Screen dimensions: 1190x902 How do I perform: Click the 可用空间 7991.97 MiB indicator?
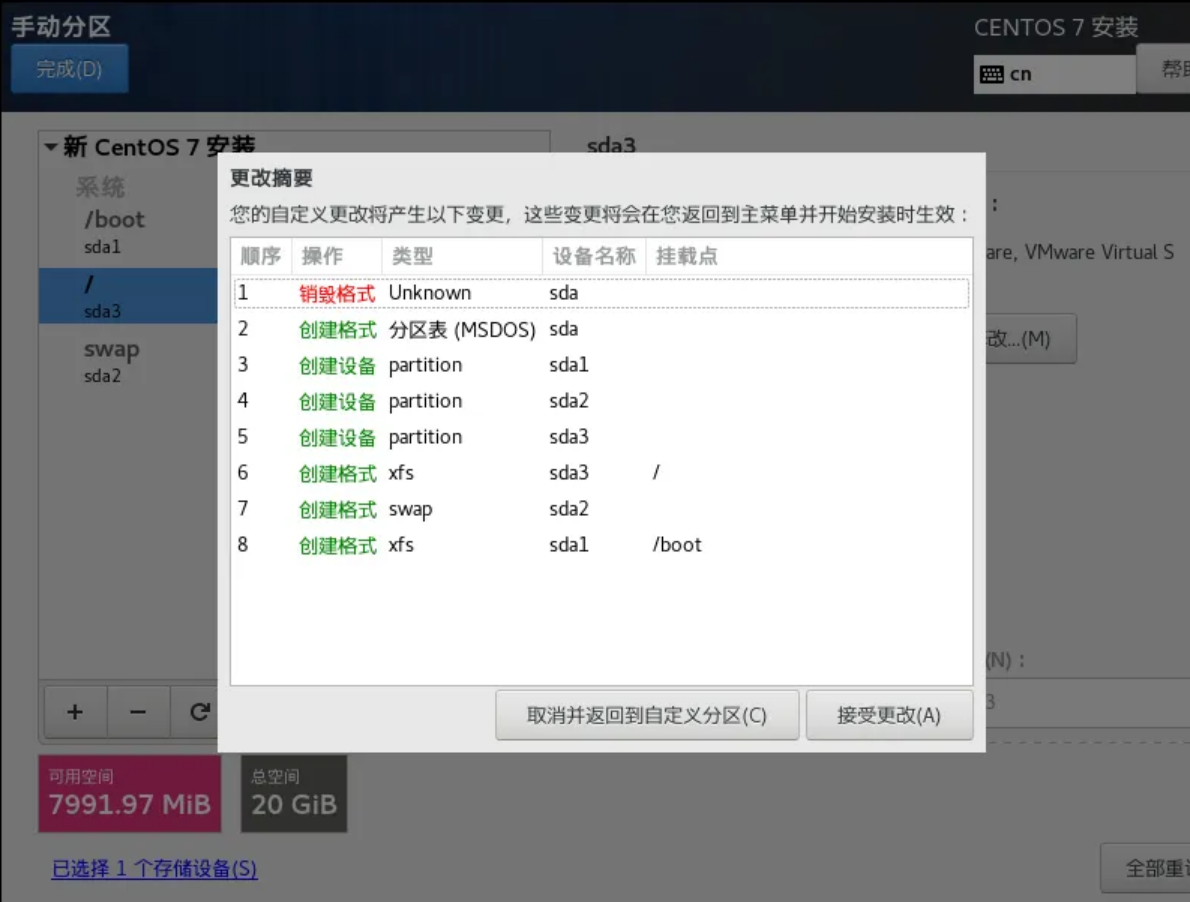tap(129, 794)
